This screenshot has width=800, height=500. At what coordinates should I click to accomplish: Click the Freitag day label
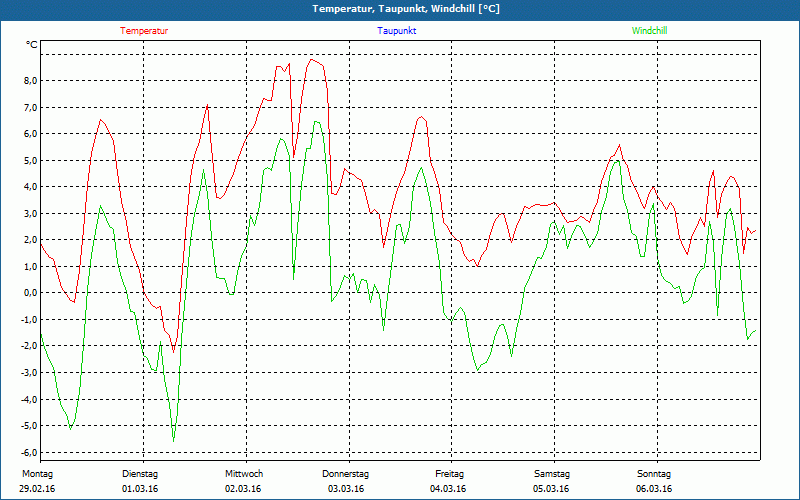(449, 474)
